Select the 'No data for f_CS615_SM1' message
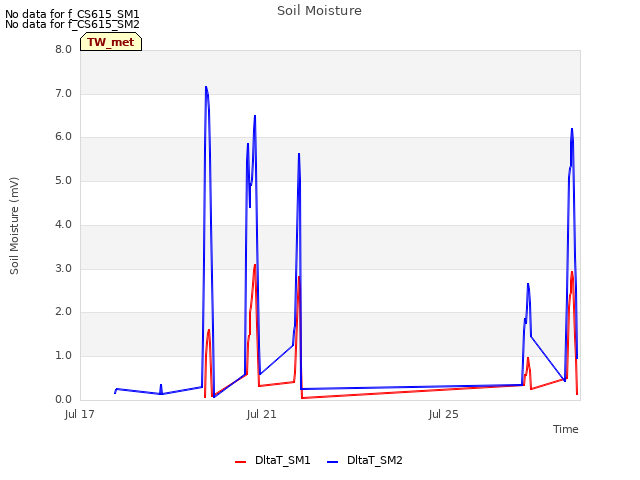 point(72,14)
